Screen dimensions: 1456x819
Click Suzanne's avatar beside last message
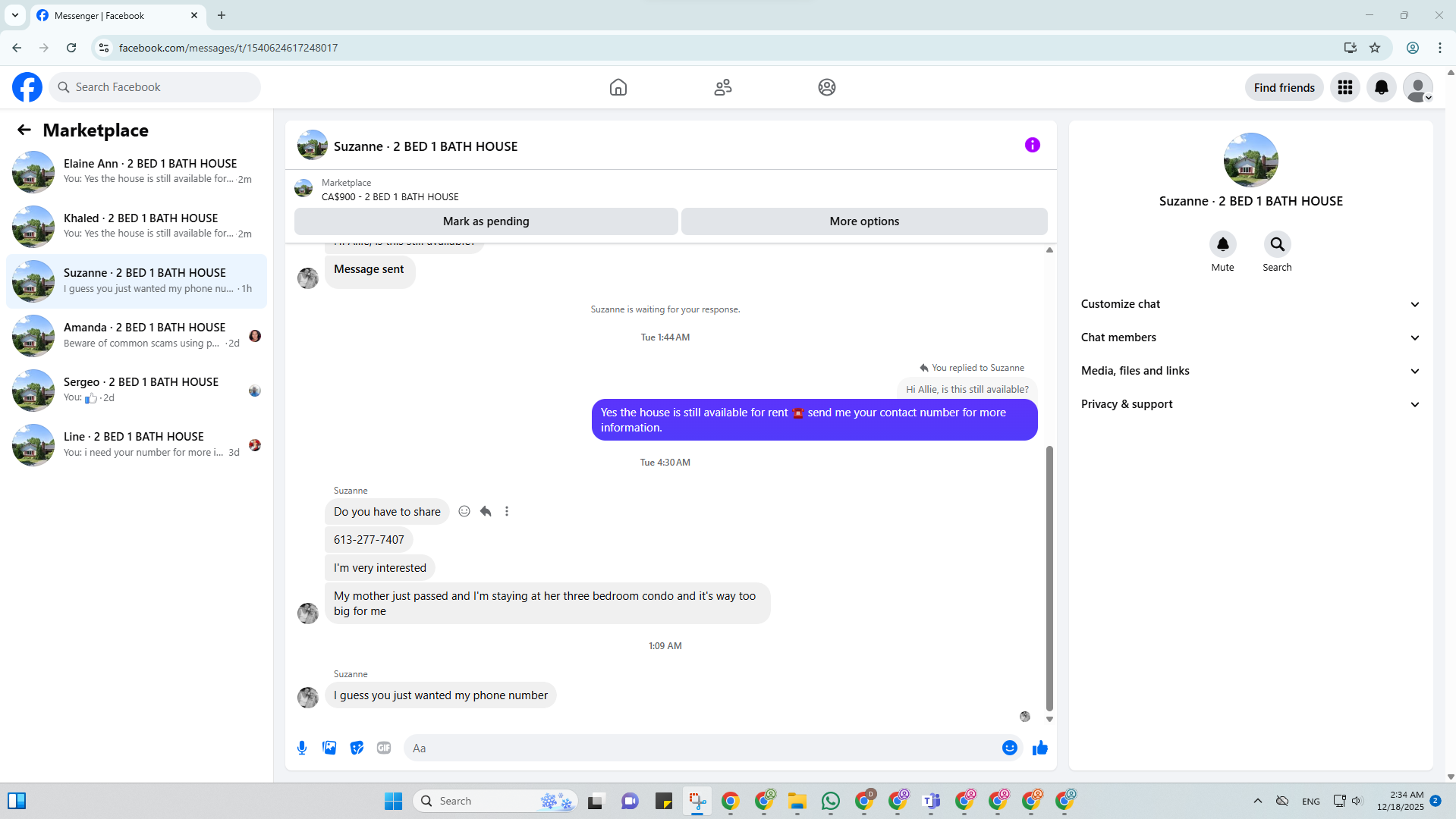point(307,697)
